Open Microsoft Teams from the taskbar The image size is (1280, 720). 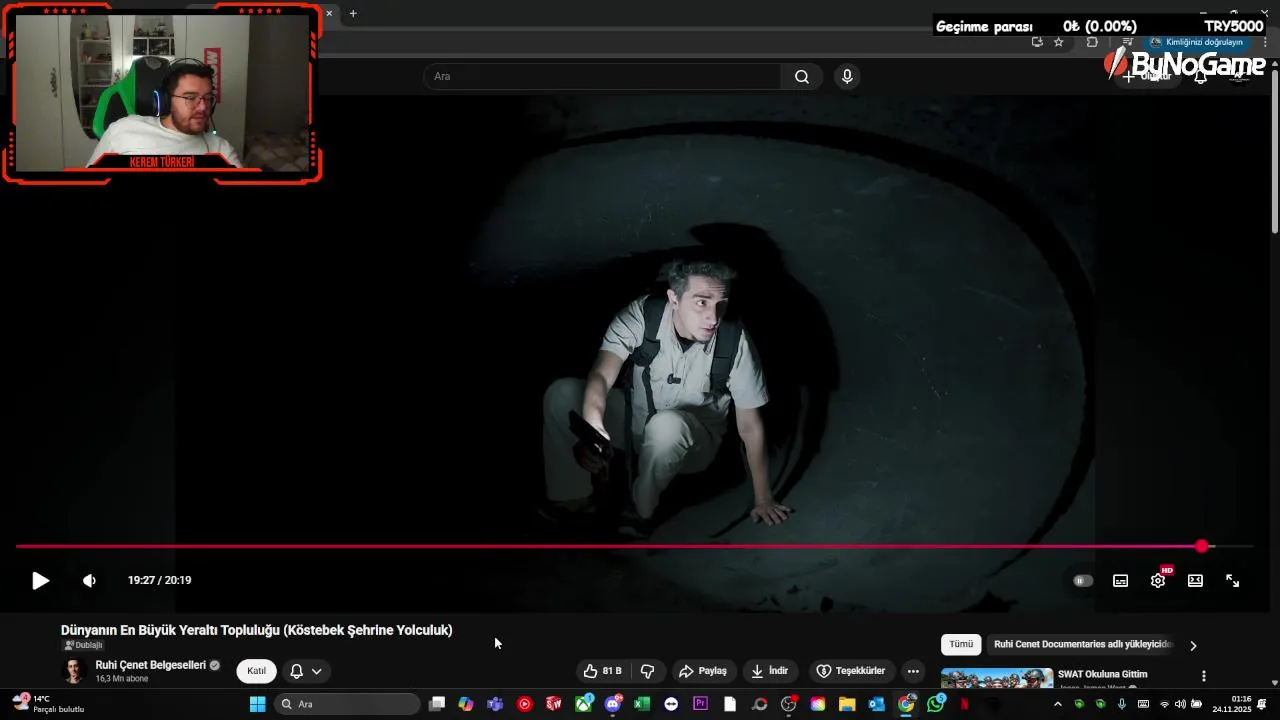[495, 704]
